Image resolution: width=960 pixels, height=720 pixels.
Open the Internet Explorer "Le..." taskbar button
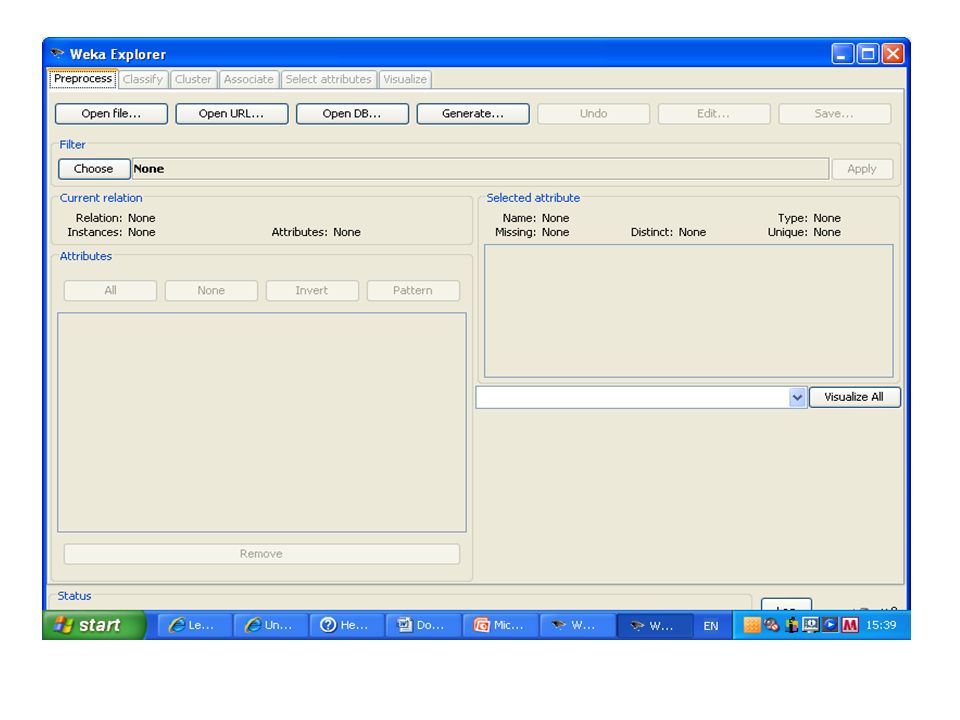195,625
